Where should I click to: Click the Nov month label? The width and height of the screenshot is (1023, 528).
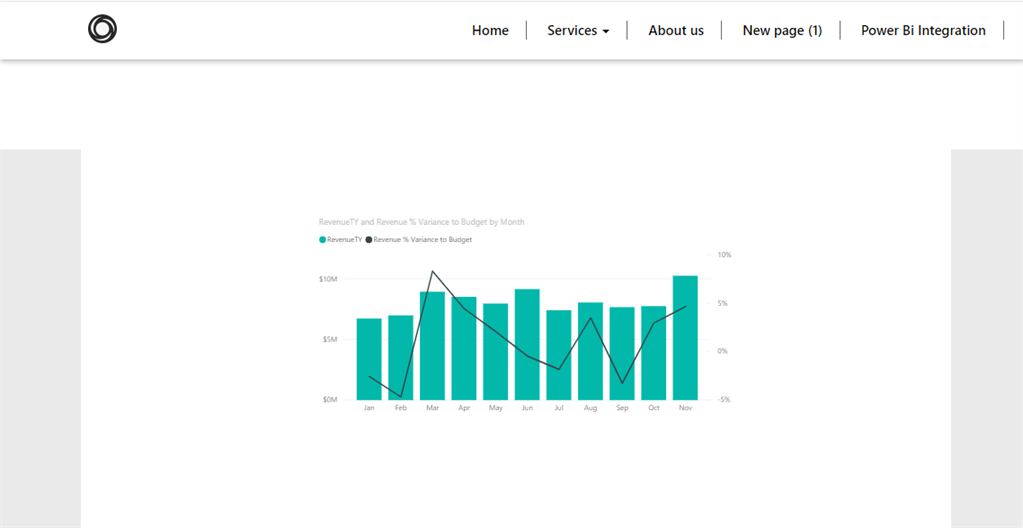[x=685, y=408]
